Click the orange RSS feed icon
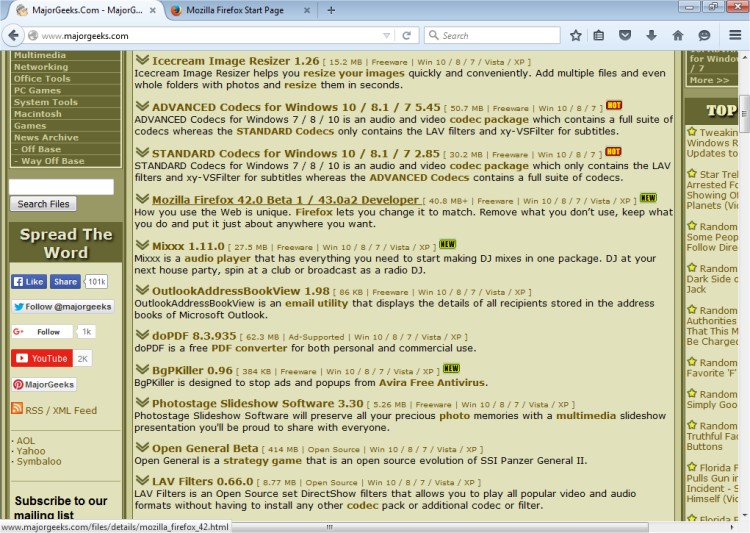 (17, 408)
